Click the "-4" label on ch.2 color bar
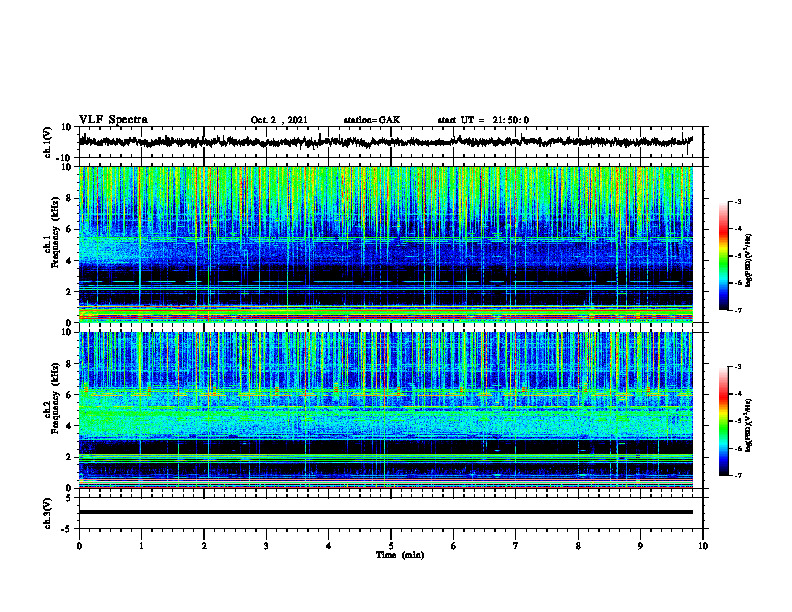 (737, 393)
